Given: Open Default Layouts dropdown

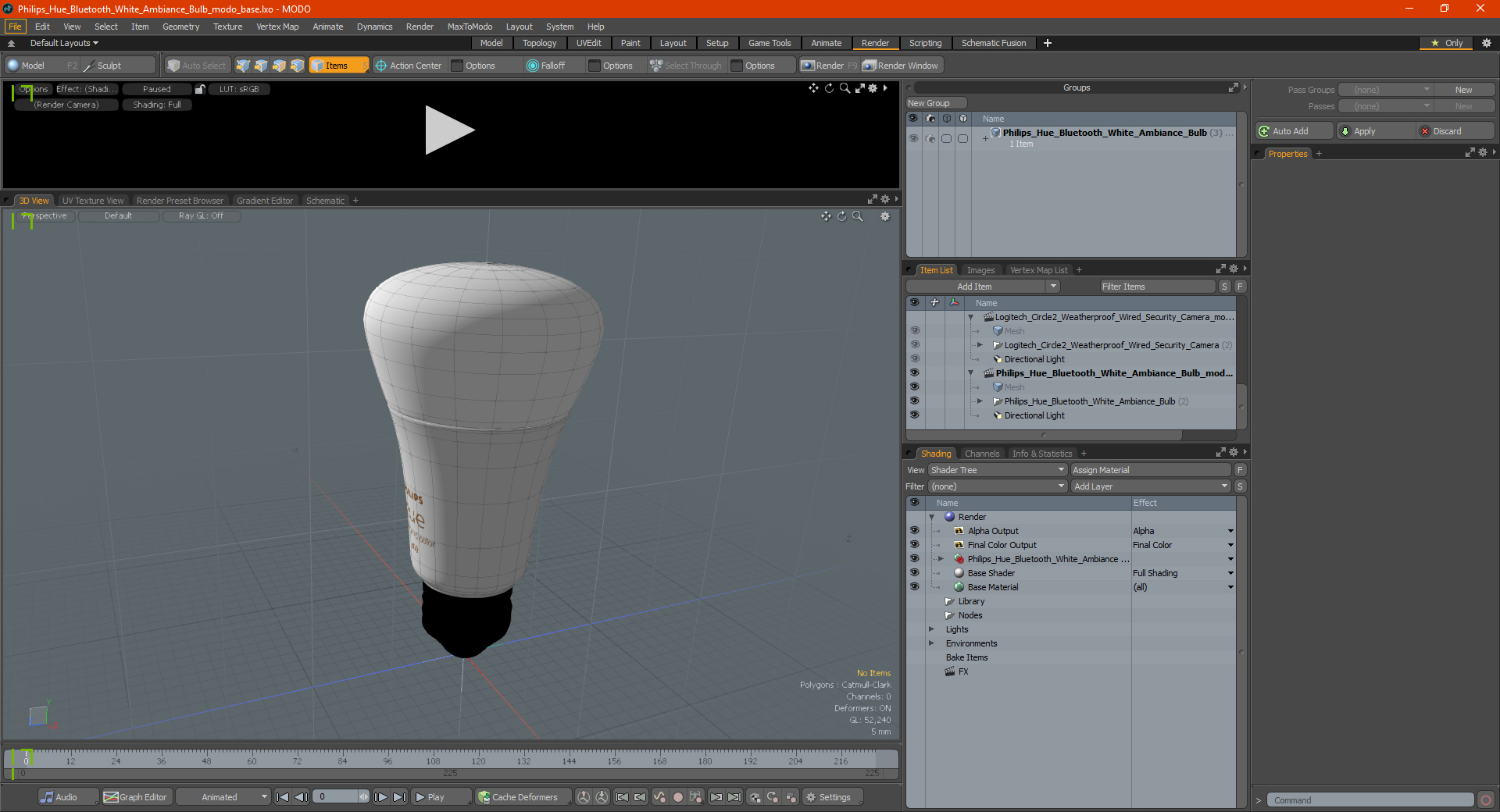Looking at the screenshot, I should pos(65,43).
